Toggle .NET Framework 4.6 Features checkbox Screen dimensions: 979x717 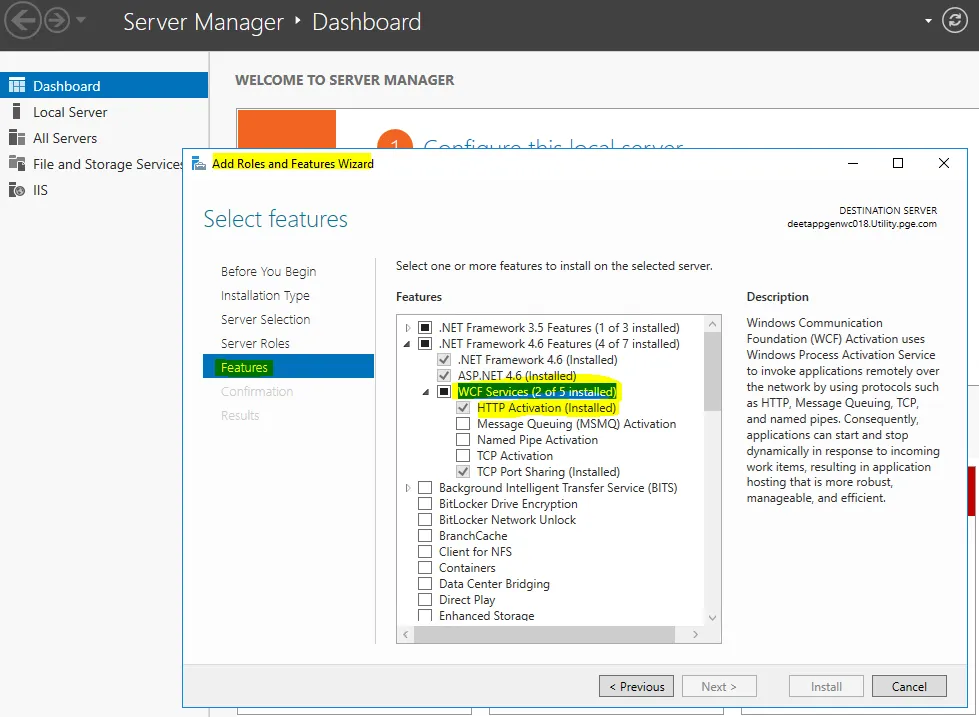click(x=425, y=344)
